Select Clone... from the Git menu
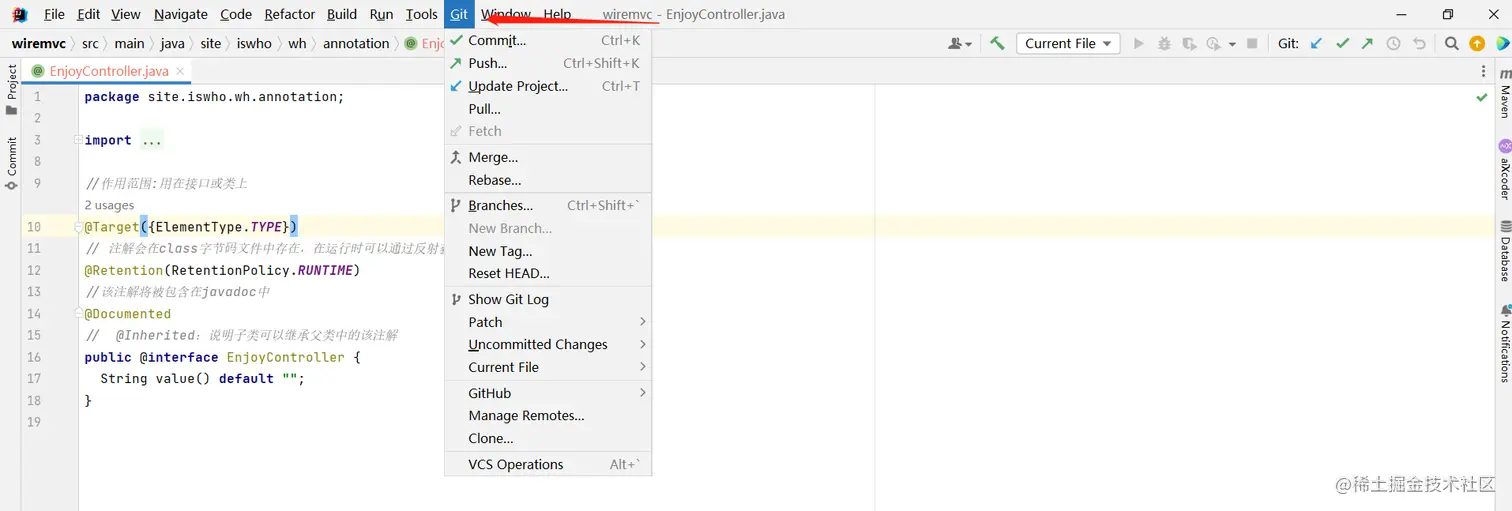1512x511 pixels. tap(548, 438)
